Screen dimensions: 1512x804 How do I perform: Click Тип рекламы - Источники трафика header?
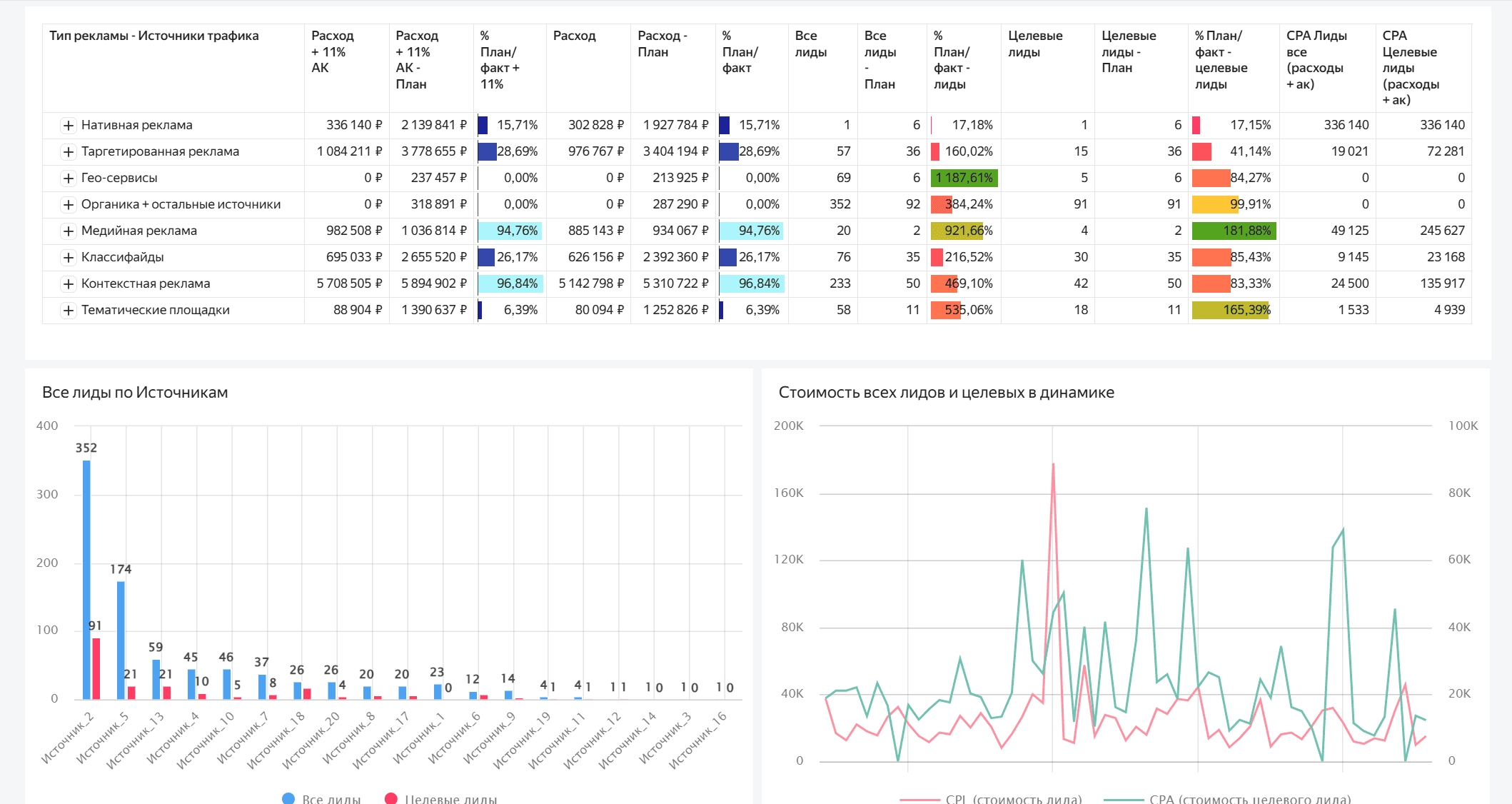153,36
